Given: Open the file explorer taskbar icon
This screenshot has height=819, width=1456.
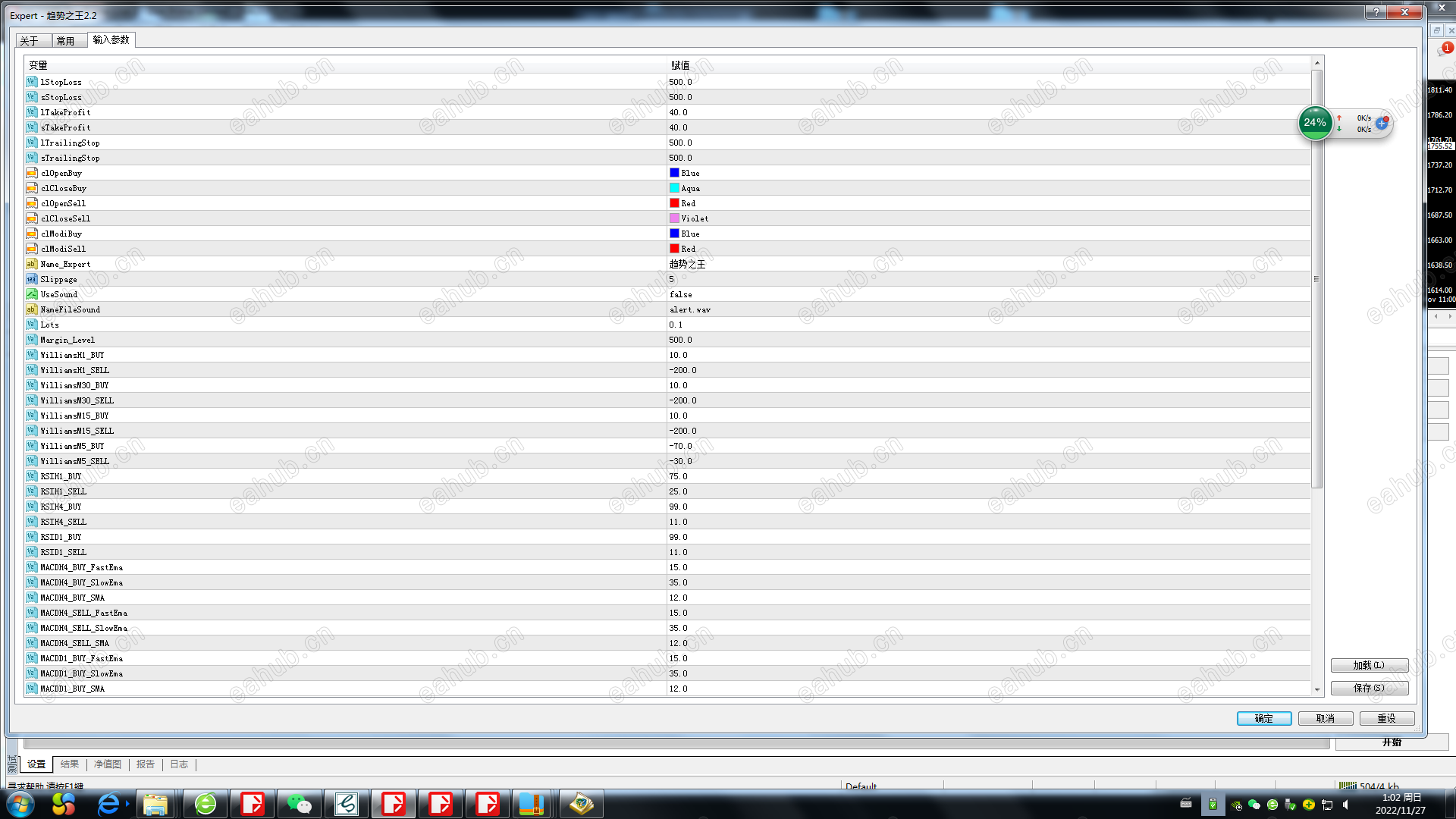Looking at the screenshot, I should pyautogui.click(x=155, y=804).
